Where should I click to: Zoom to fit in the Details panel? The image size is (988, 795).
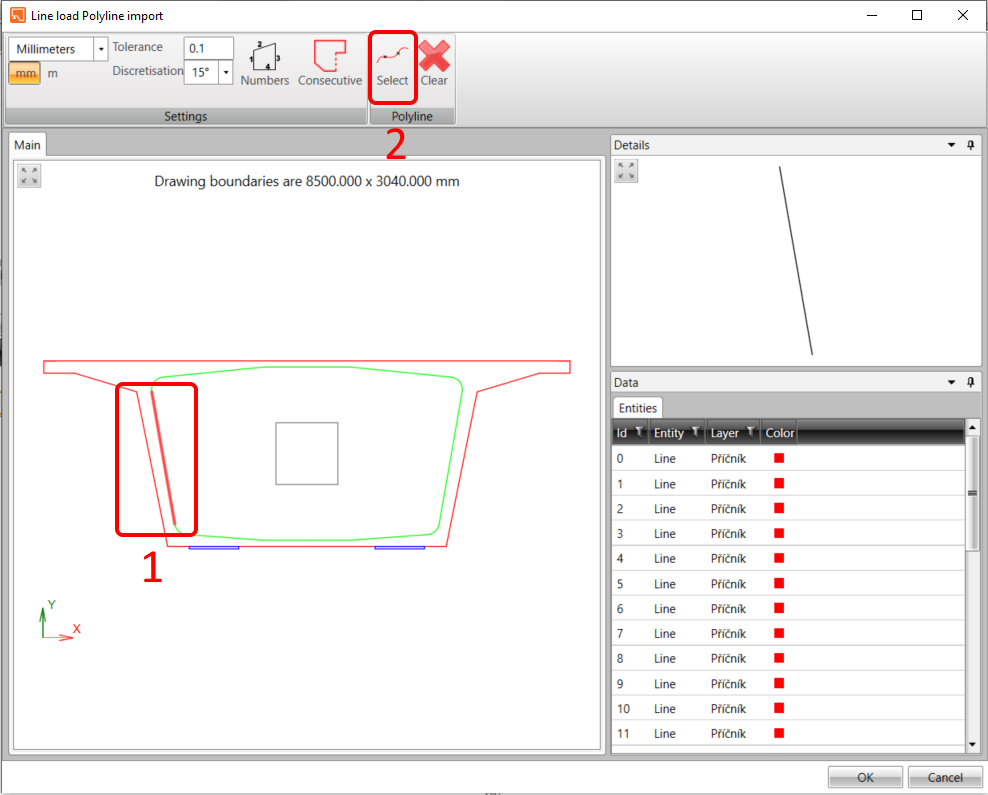click(626, 171)
